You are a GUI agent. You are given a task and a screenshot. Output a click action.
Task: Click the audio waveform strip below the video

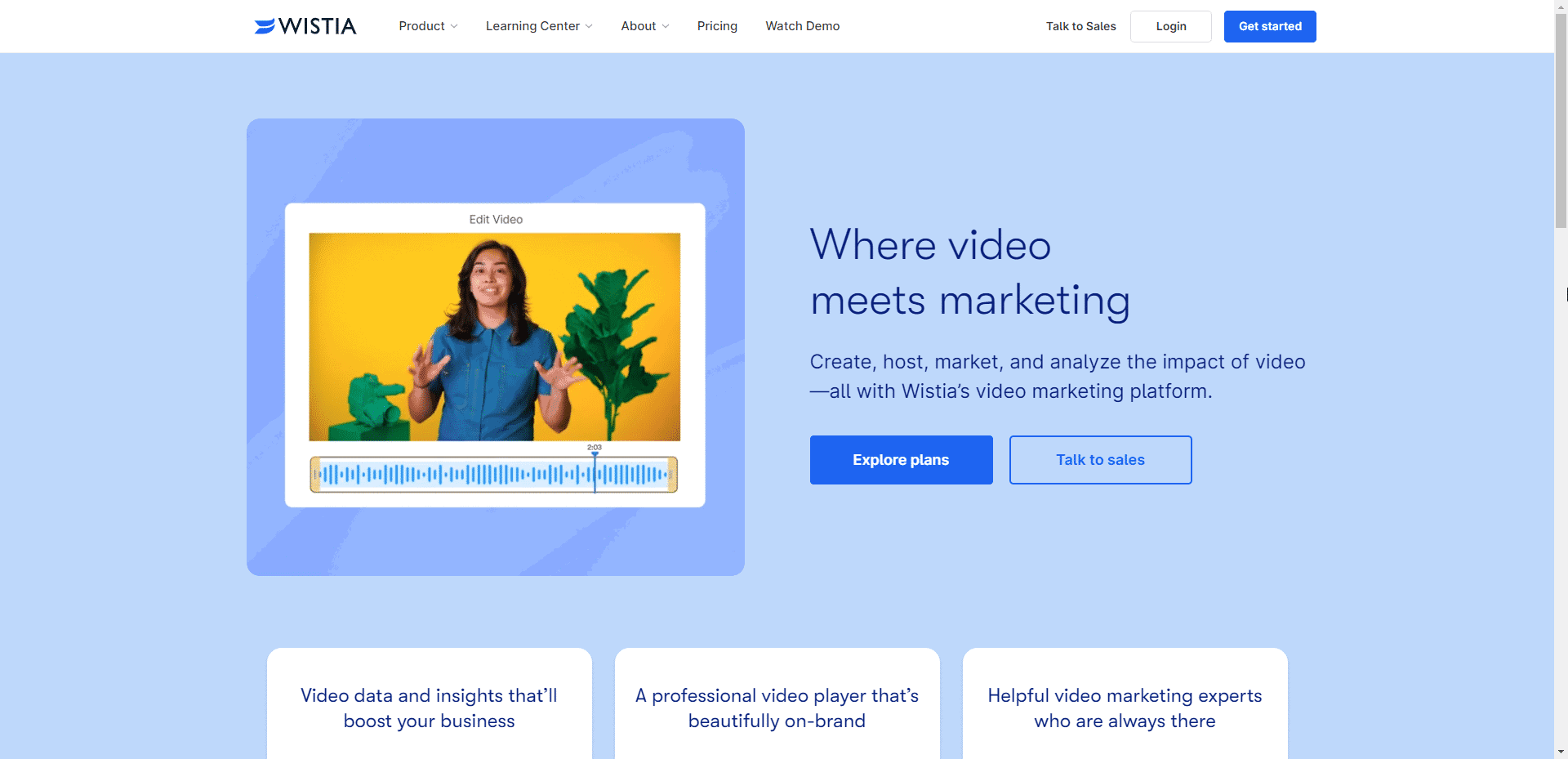(492, 474)
